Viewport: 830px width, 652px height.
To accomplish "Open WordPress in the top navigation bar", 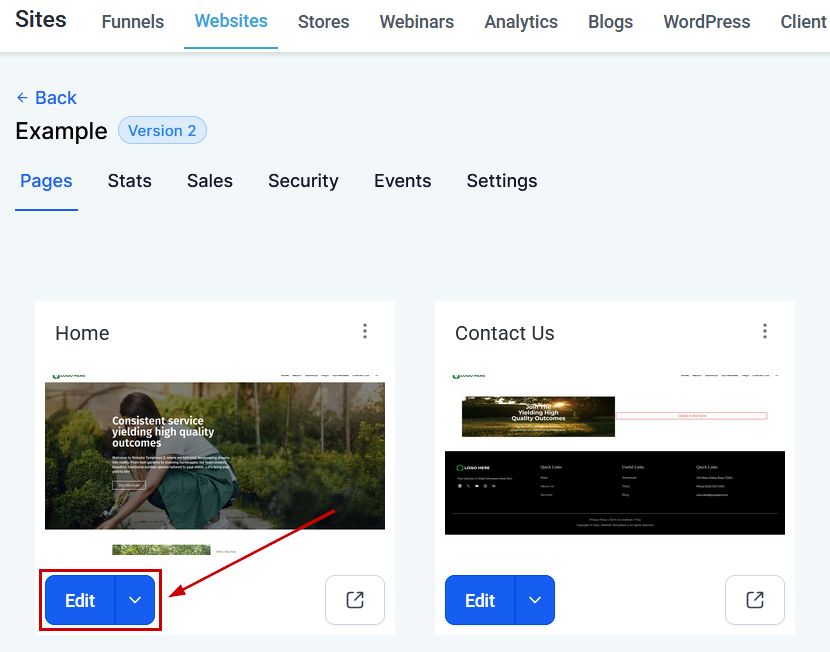I will tap(706, 22).
